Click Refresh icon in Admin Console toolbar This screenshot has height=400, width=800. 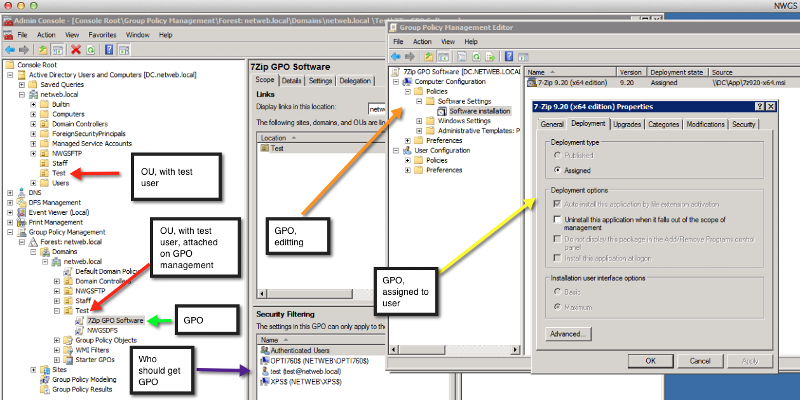tap(90, 49)
